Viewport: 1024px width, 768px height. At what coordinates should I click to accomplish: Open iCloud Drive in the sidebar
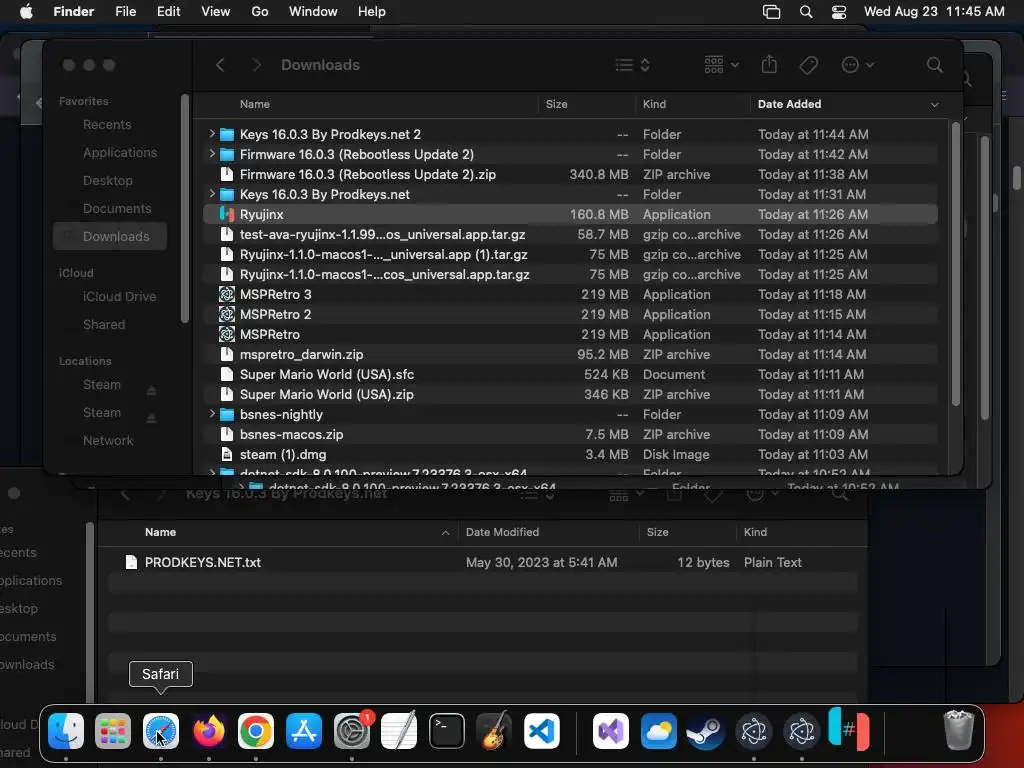[119, 296]
